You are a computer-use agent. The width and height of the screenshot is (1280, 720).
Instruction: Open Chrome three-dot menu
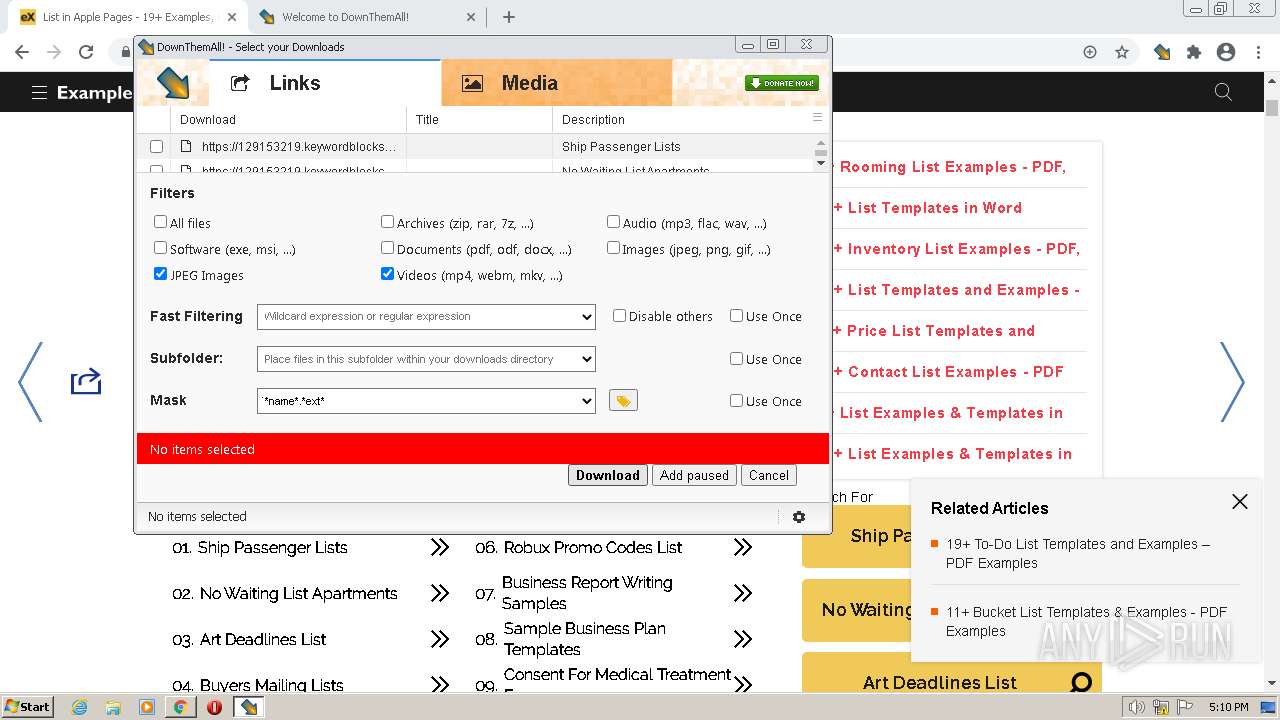pyautogui.click(x=1258, y=52)
